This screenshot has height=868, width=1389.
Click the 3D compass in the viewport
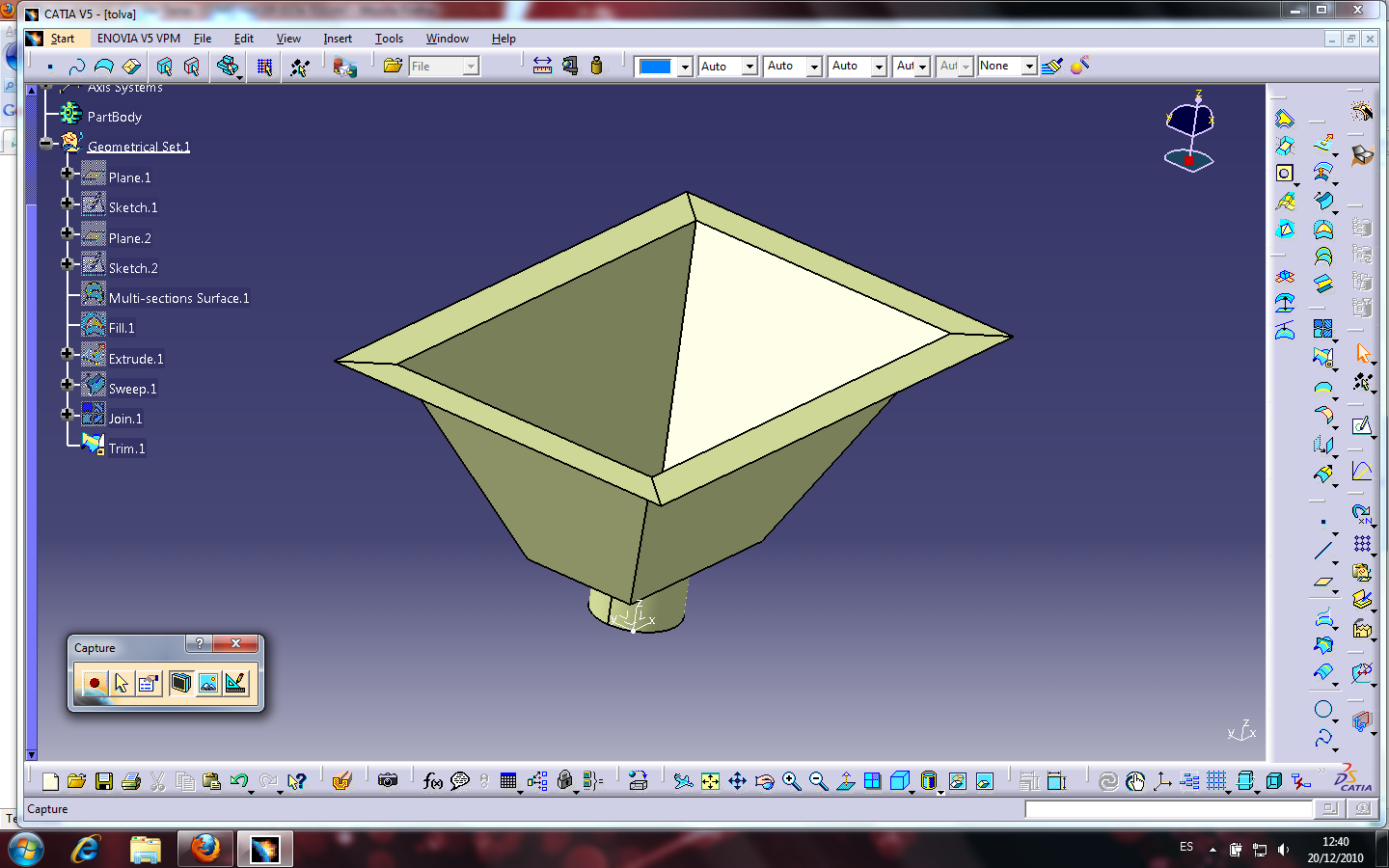click(x=1190, y=133)
